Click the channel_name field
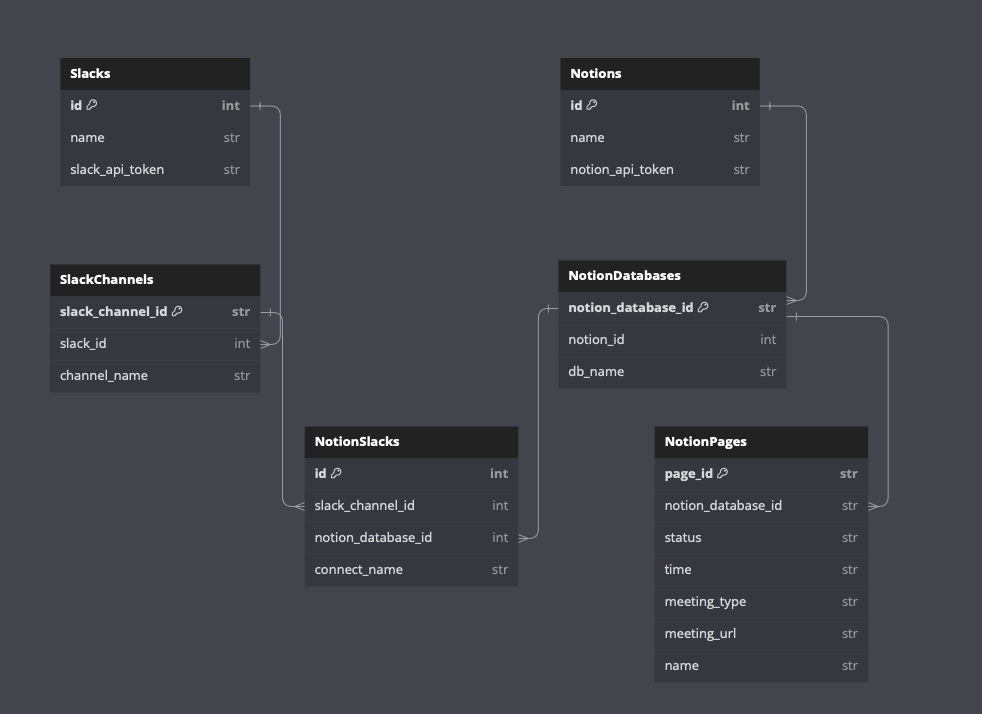Image resolution: width=982 pixels, height=714 pixels. click(155, 376)
